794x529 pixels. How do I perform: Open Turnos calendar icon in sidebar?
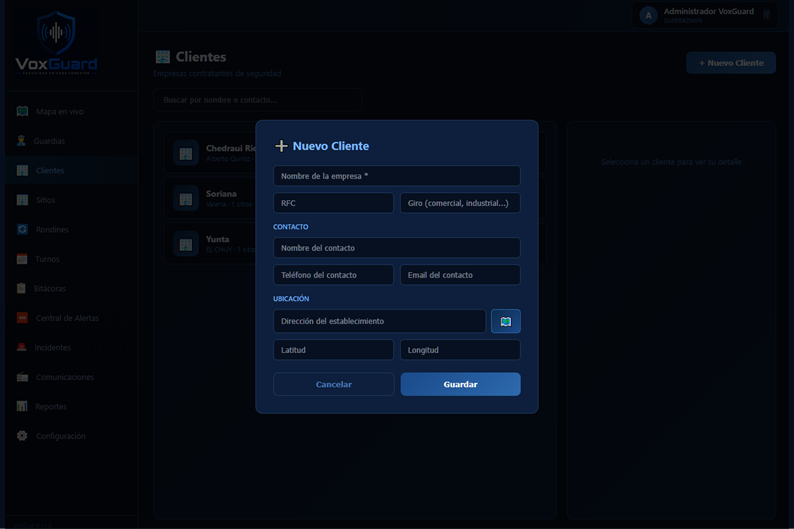tap(22, 259)
